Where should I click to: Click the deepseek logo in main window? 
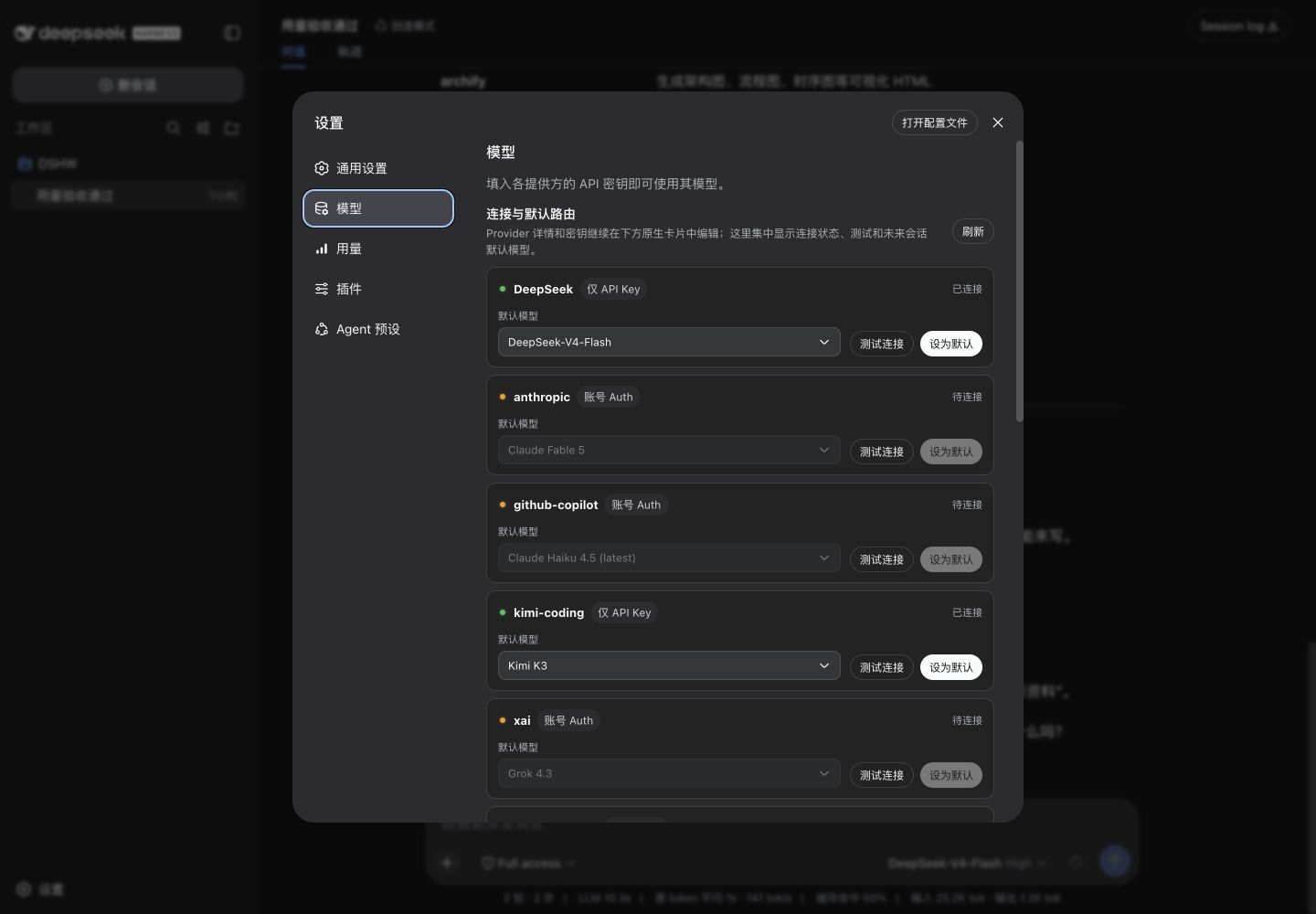(x=71, y=33)
